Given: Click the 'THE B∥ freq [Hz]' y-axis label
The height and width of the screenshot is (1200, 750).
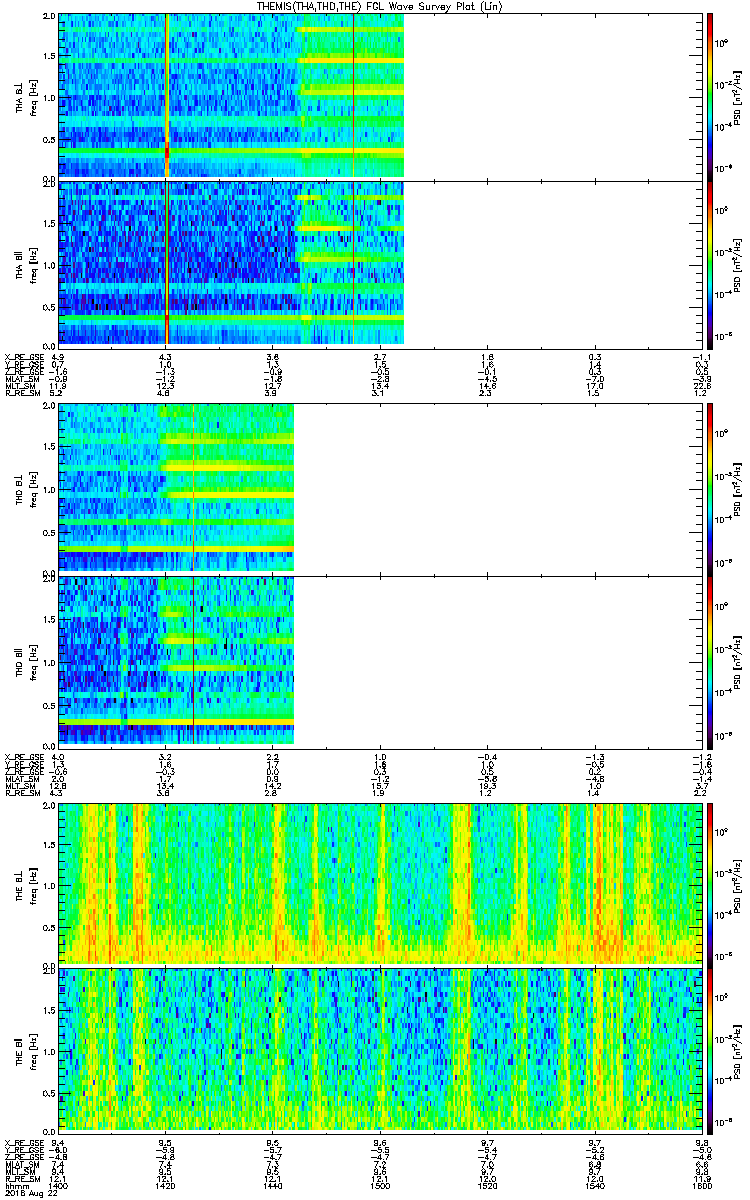Looking at the screenshot, I should coord(26,1049).
